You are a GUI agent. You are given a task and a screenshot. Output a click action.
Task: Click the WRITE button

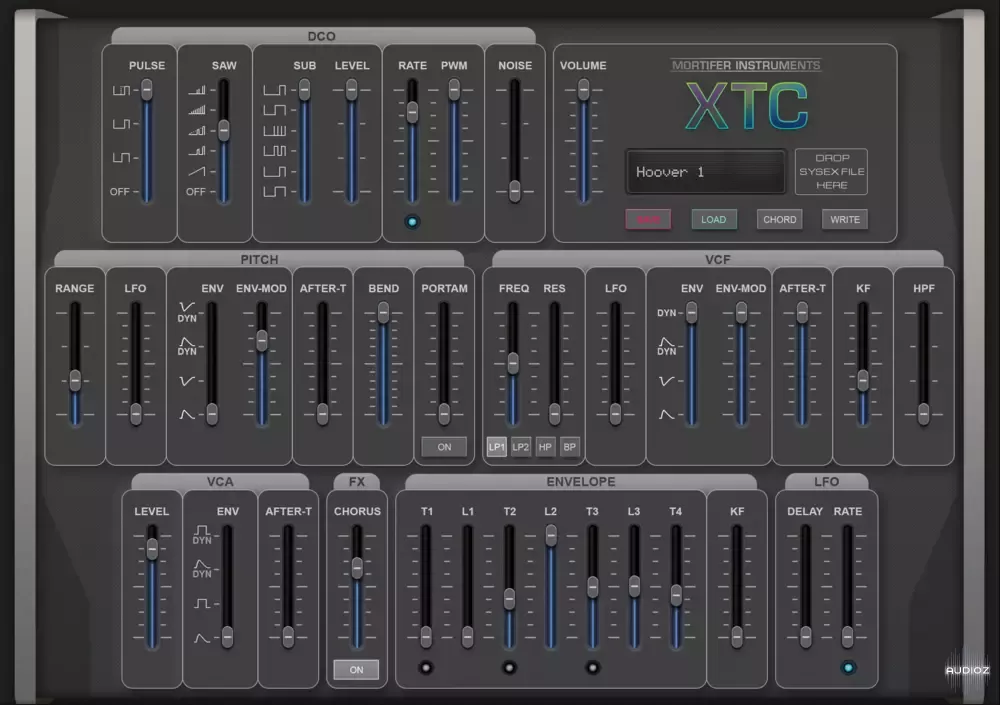coord(845,219)
